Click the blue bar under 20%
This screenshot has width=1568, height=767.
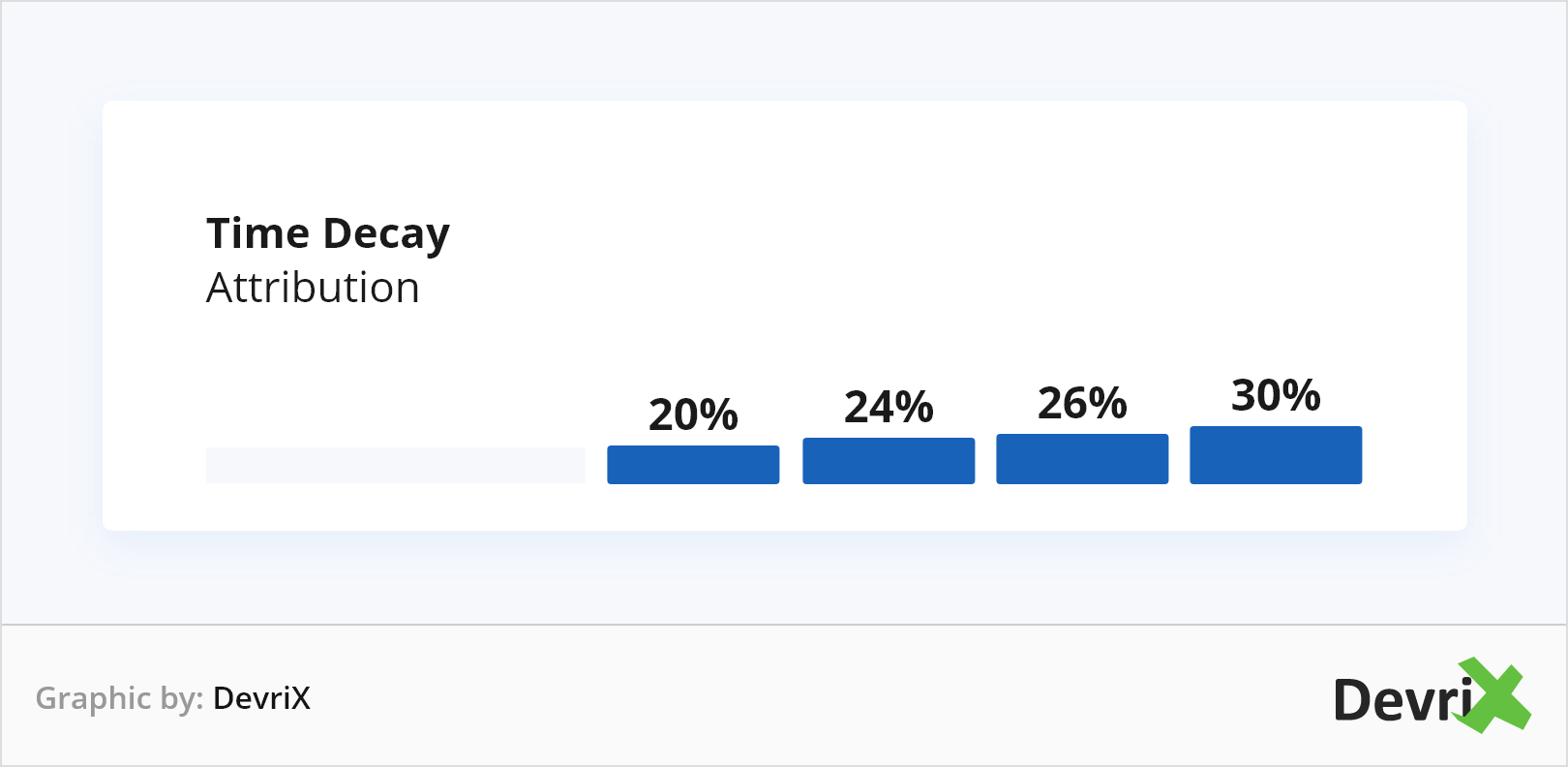pyautogui.click(x=693, y=465)
